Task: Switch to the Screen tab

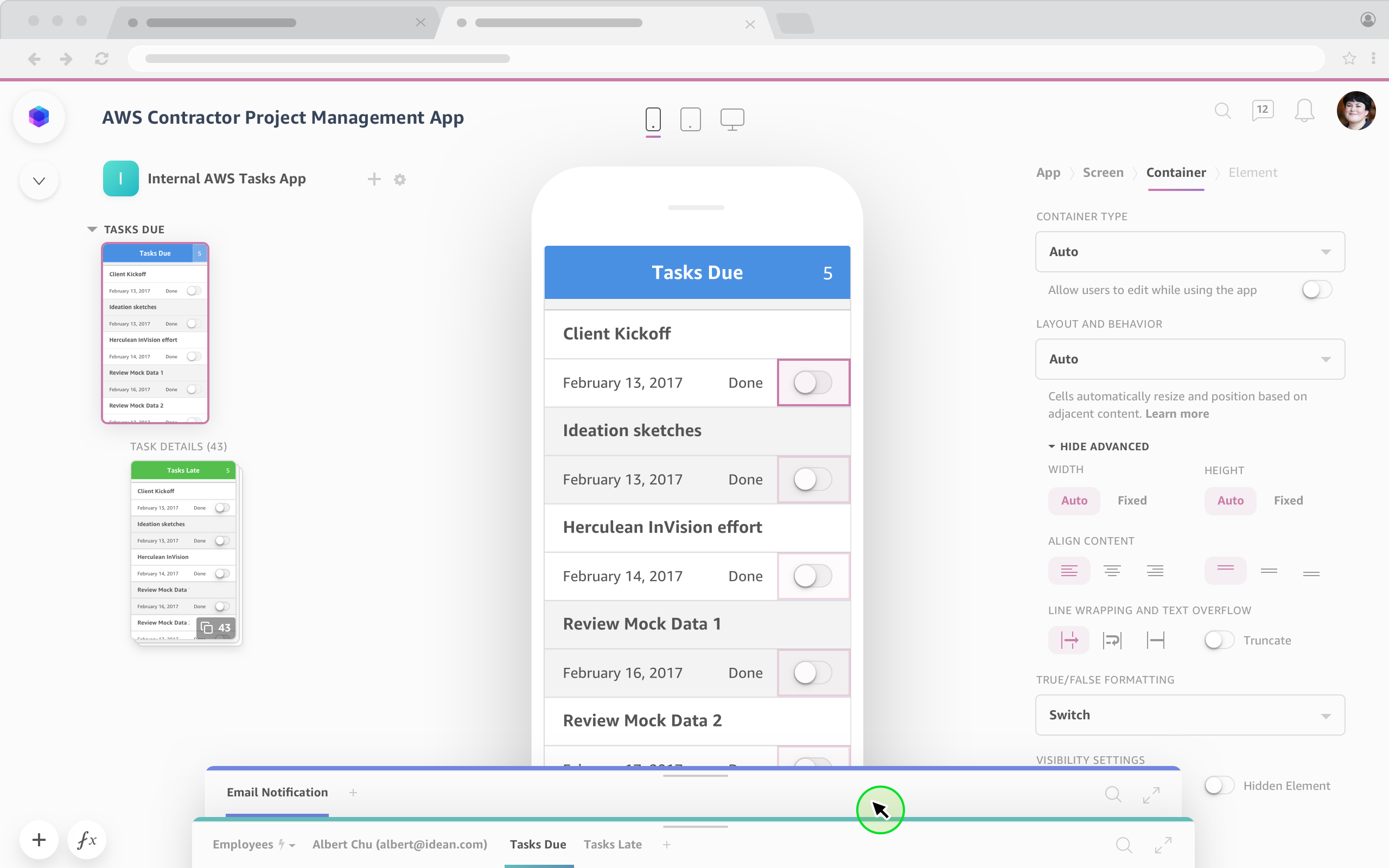Action: (x=1103, y=173)
